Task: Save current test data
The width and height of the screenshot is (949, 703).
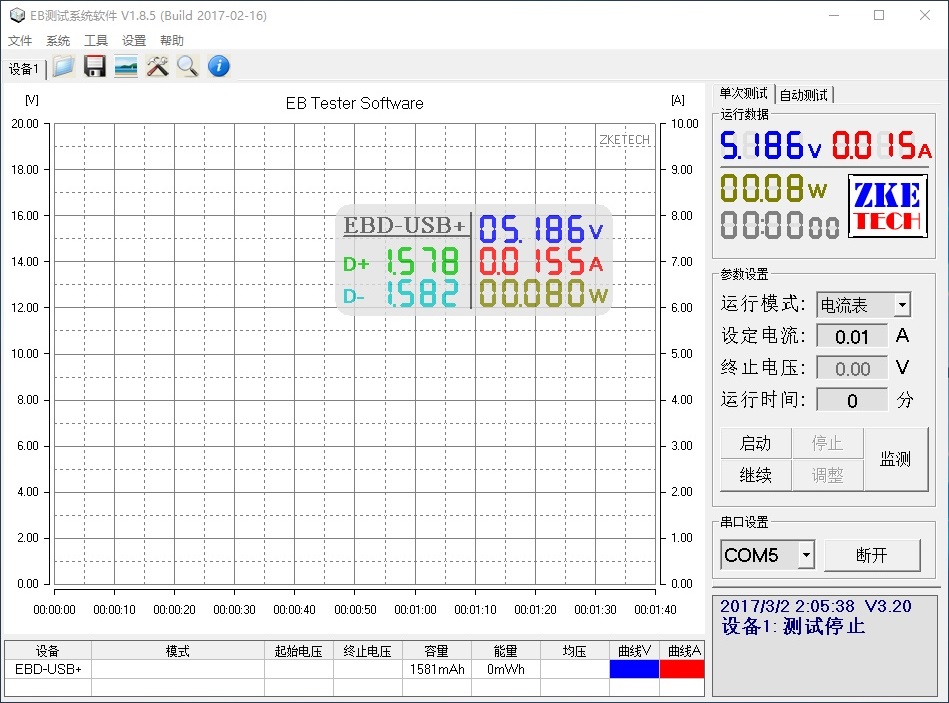Action: [x=94, y=66]
